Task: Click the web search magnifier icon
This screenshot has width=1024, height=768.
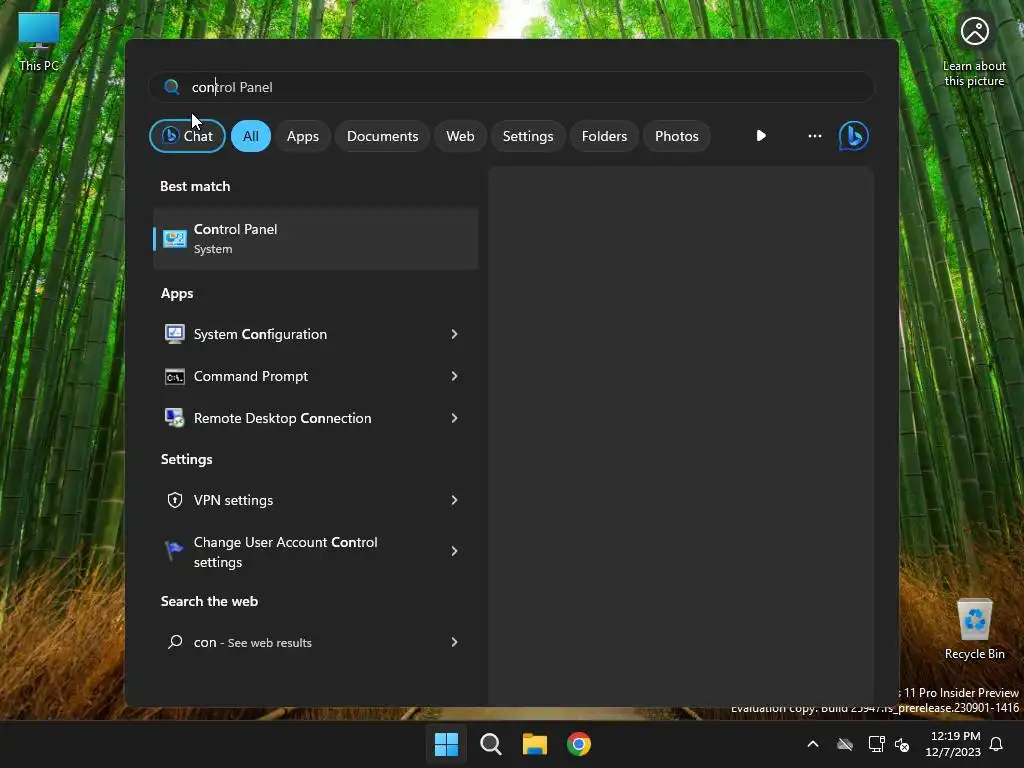Action: tap(174, 642)
